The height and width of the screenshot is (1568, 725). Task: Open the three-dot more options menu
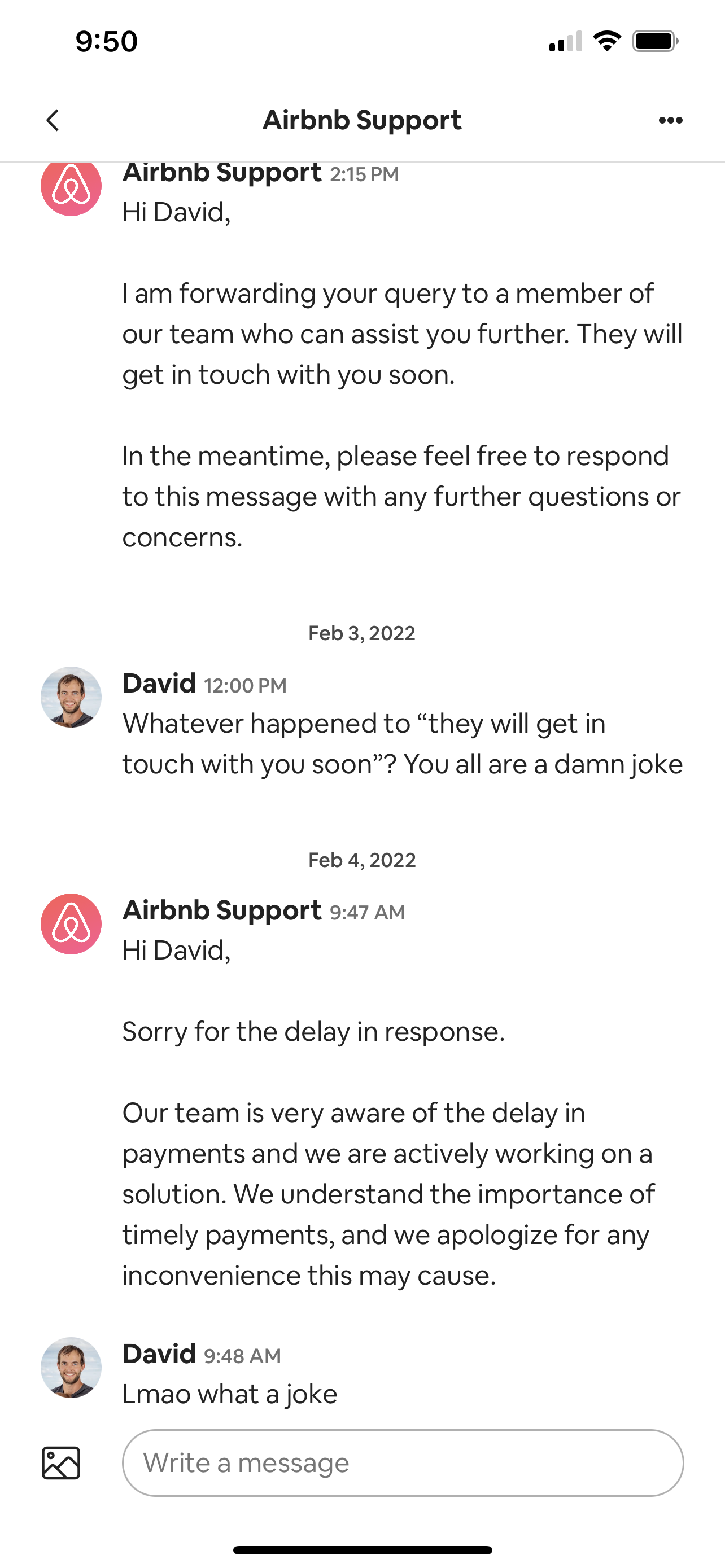(670, 121)
